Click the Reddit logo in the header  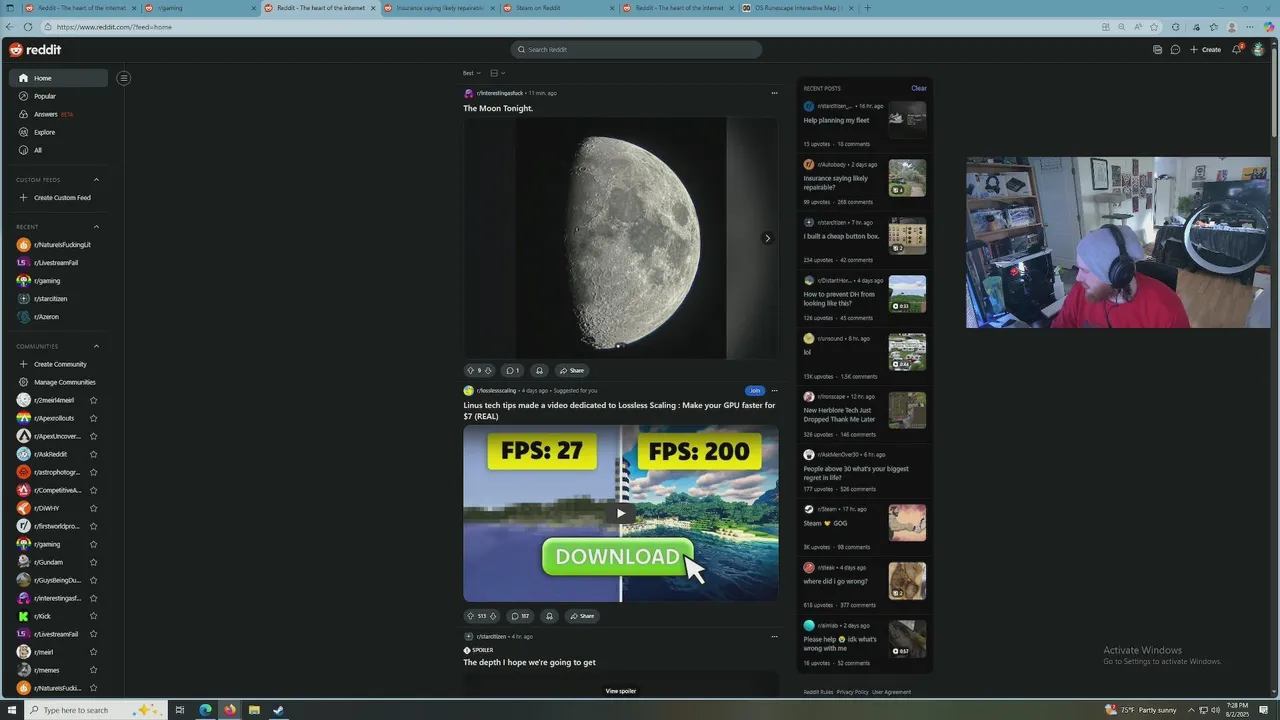(x=35, y=50)
